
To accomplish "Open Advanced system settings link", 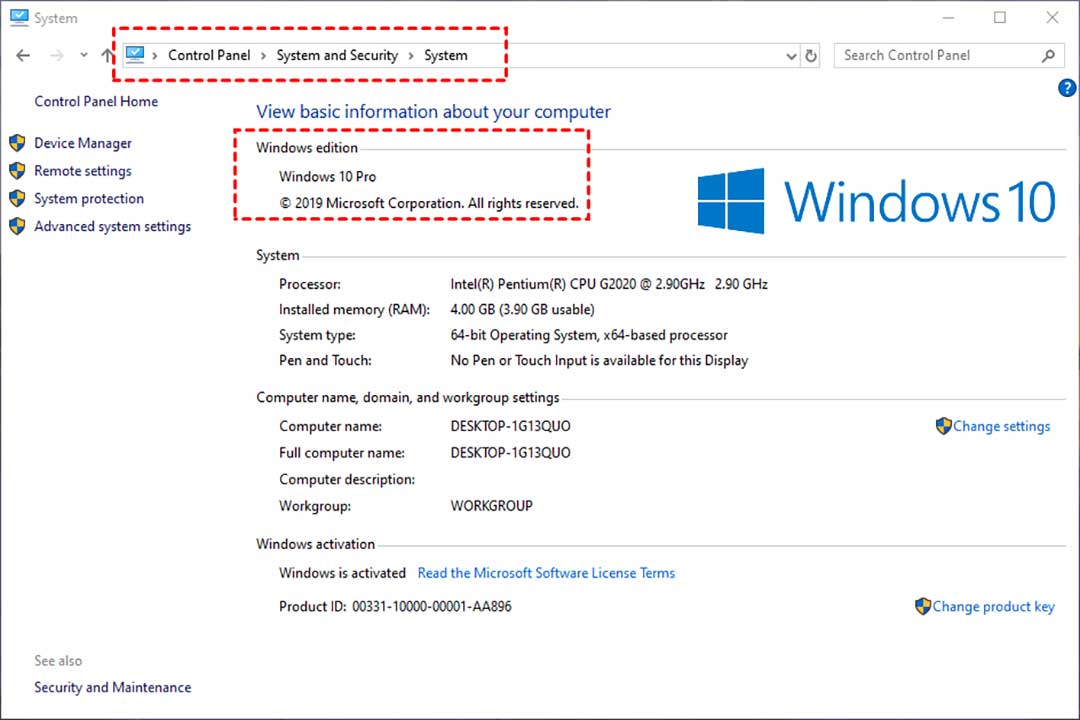I will (x=112, y=226).
